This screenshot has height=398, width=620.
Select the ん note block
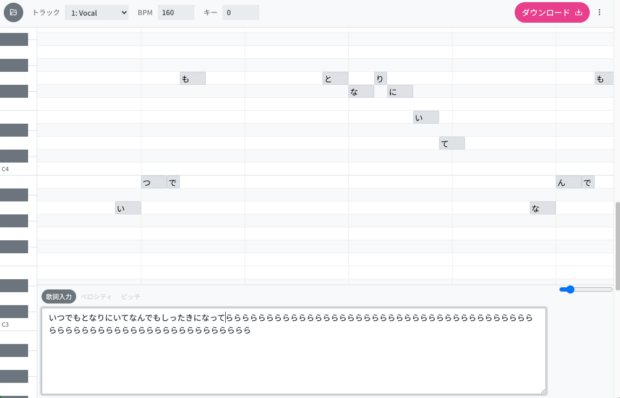[569, 182]
